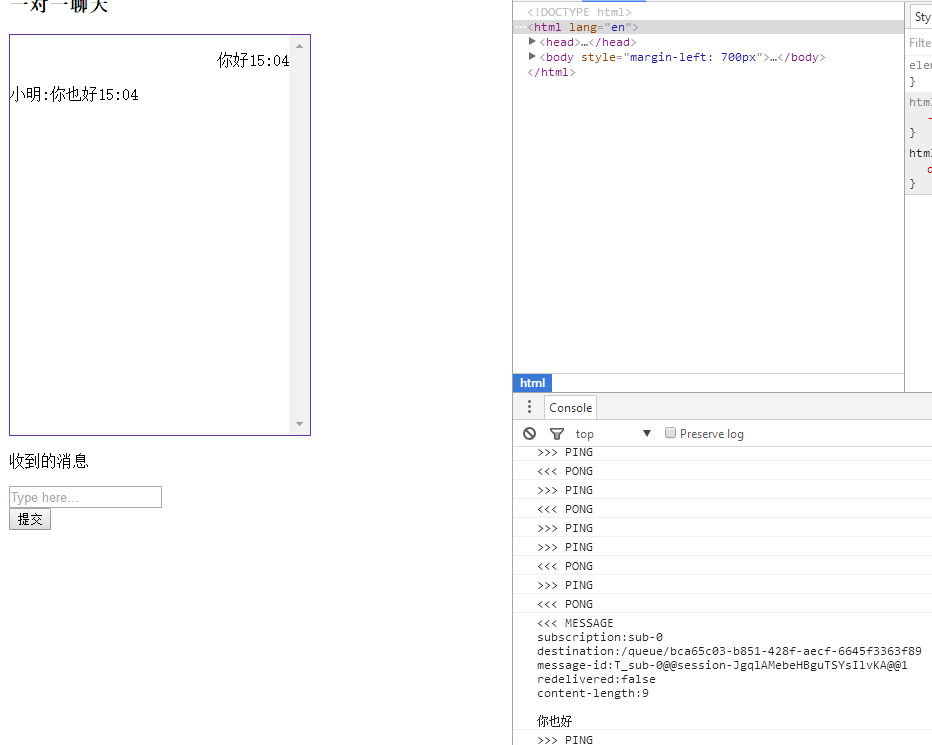
Task: Expand the body element node
Action: [532, 56]
